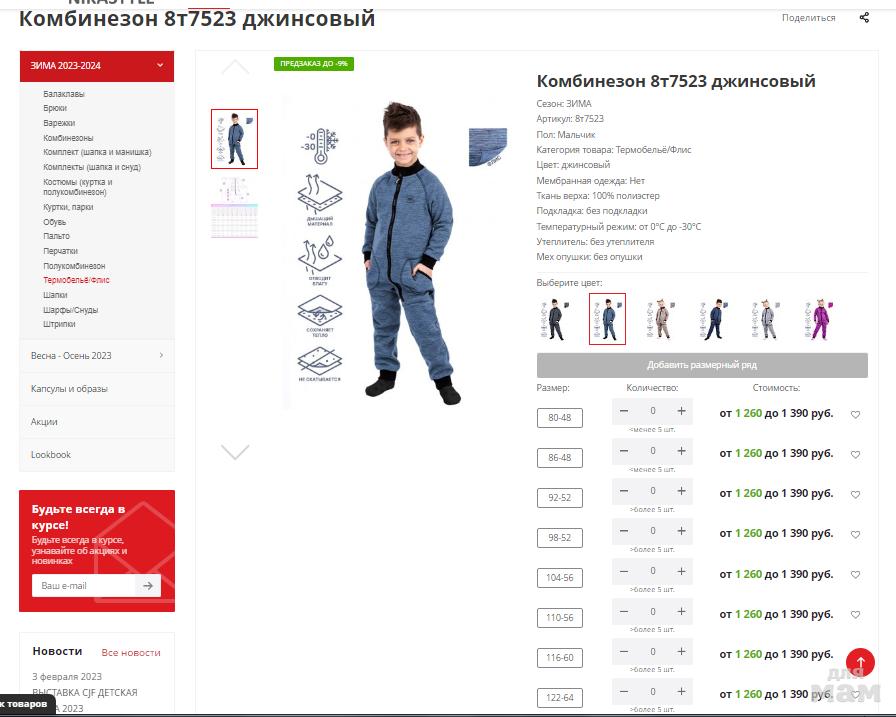Click the share icon next to Поделиться
Screen dimensions: 896x717
point(864,18)
